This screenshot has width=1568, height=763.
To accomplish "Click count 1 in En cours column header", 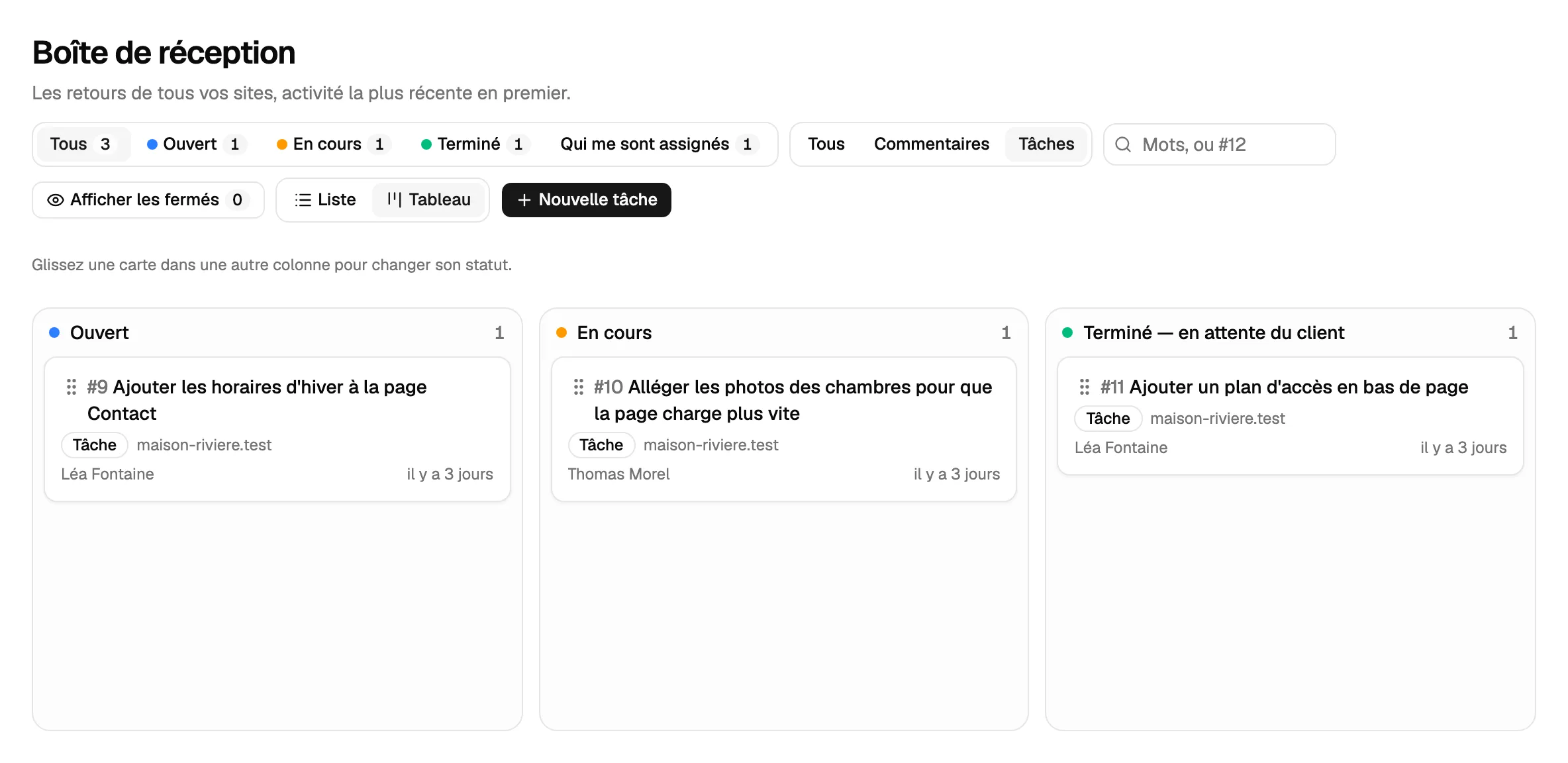I will [x=1006, y=332].
